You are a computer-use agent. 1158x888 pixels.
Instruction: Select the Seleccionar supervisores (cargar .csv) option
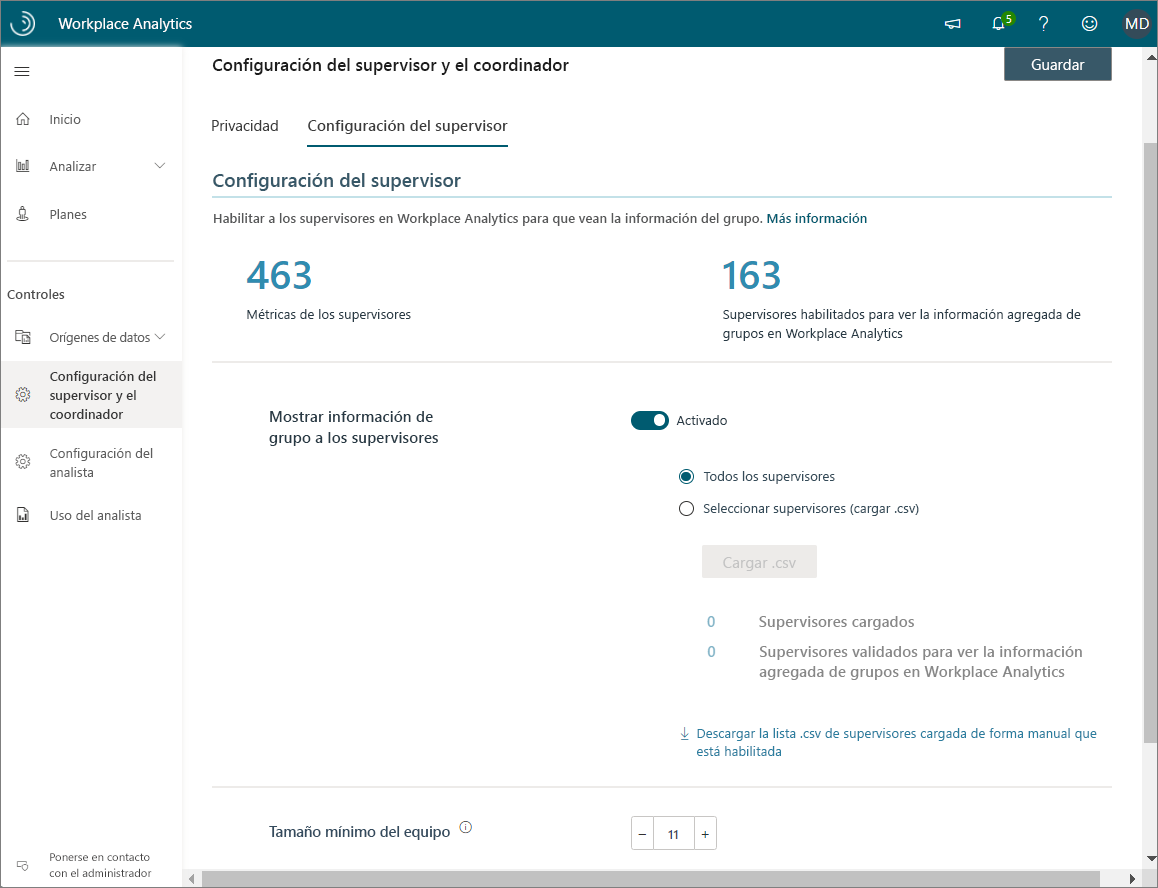686,508
